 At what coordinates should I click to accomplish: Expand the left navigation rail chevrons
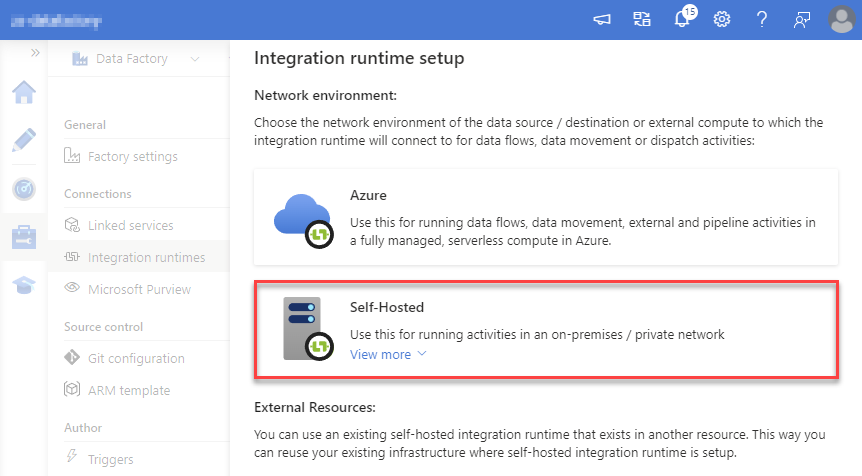coord(35,52)
